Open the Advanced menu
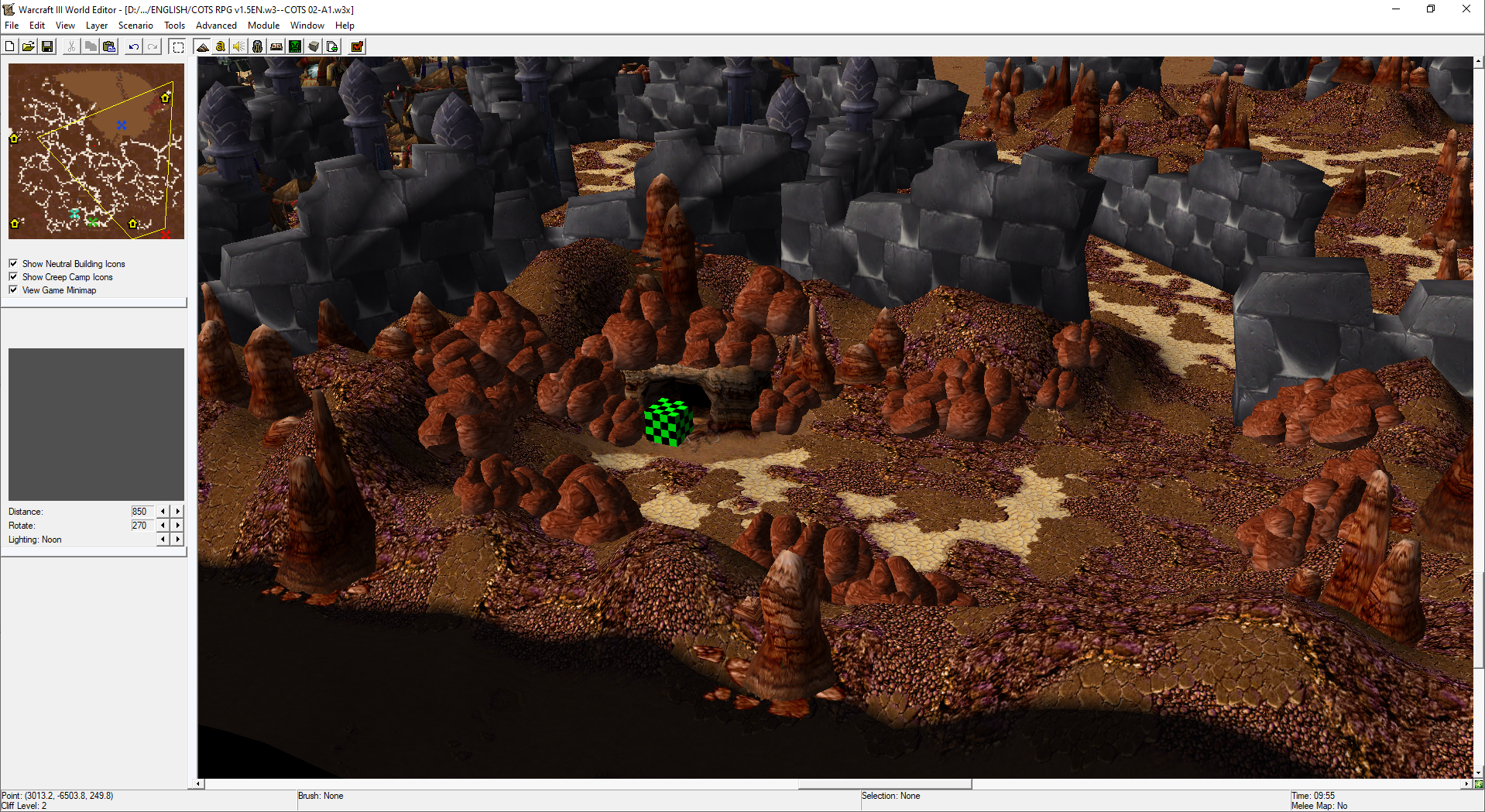This screenshot has height=812, width=1485. 216,26
